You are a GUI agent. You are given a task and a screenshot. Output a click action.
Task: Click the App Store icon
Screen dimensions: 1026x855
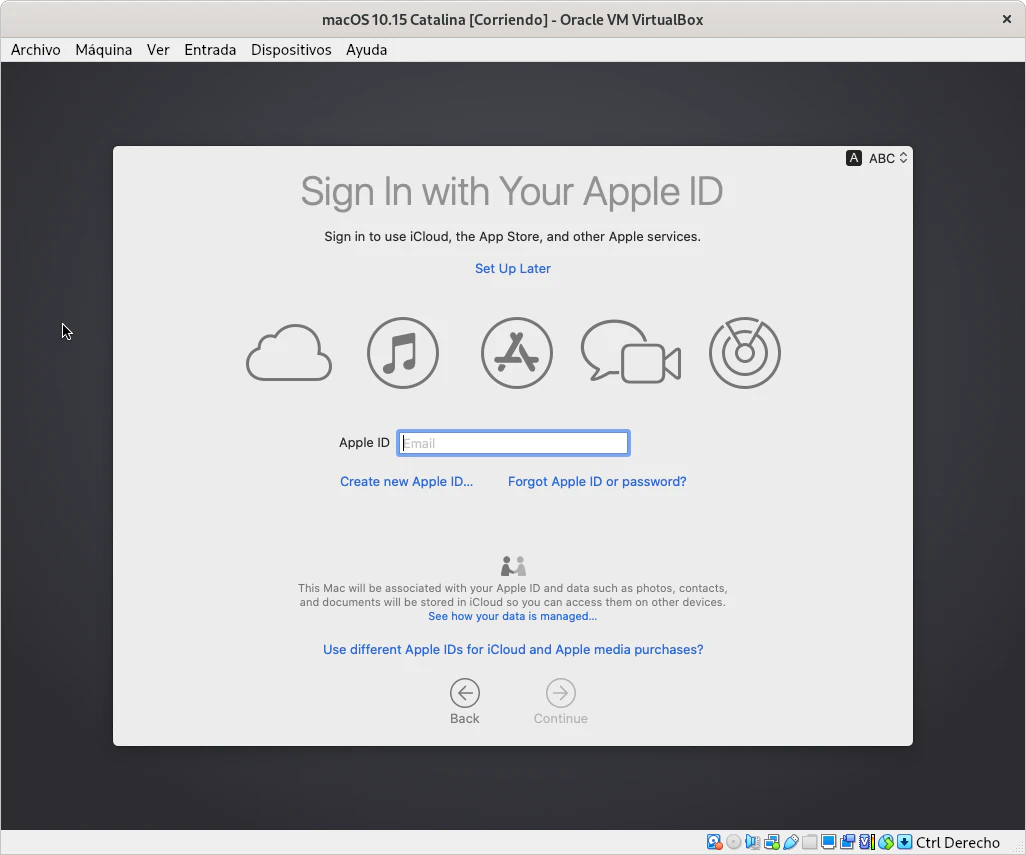[x=517, y=353]
